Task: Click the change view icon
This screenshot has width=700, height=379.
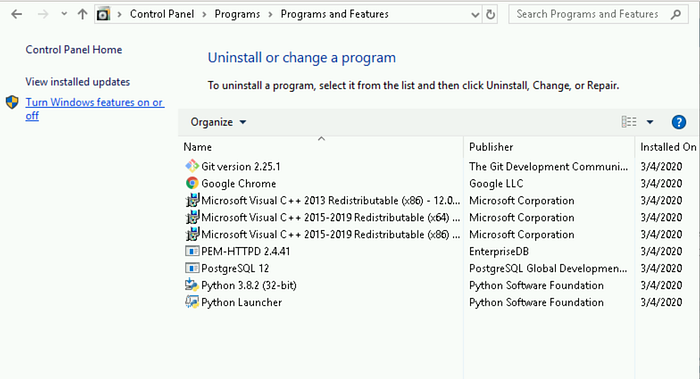Action: (x=629, y=121)
